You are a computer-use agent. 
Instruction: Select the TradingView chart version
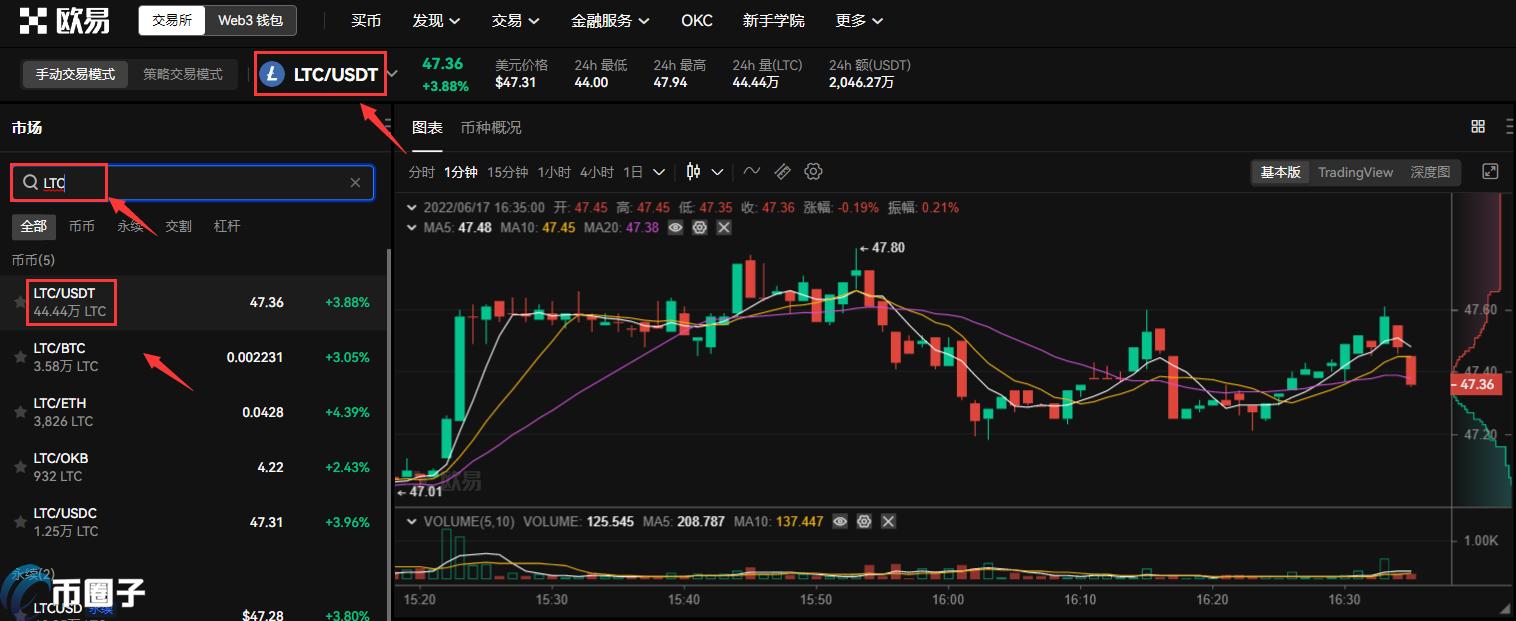pyautogui.click(x=1355, y=172)
